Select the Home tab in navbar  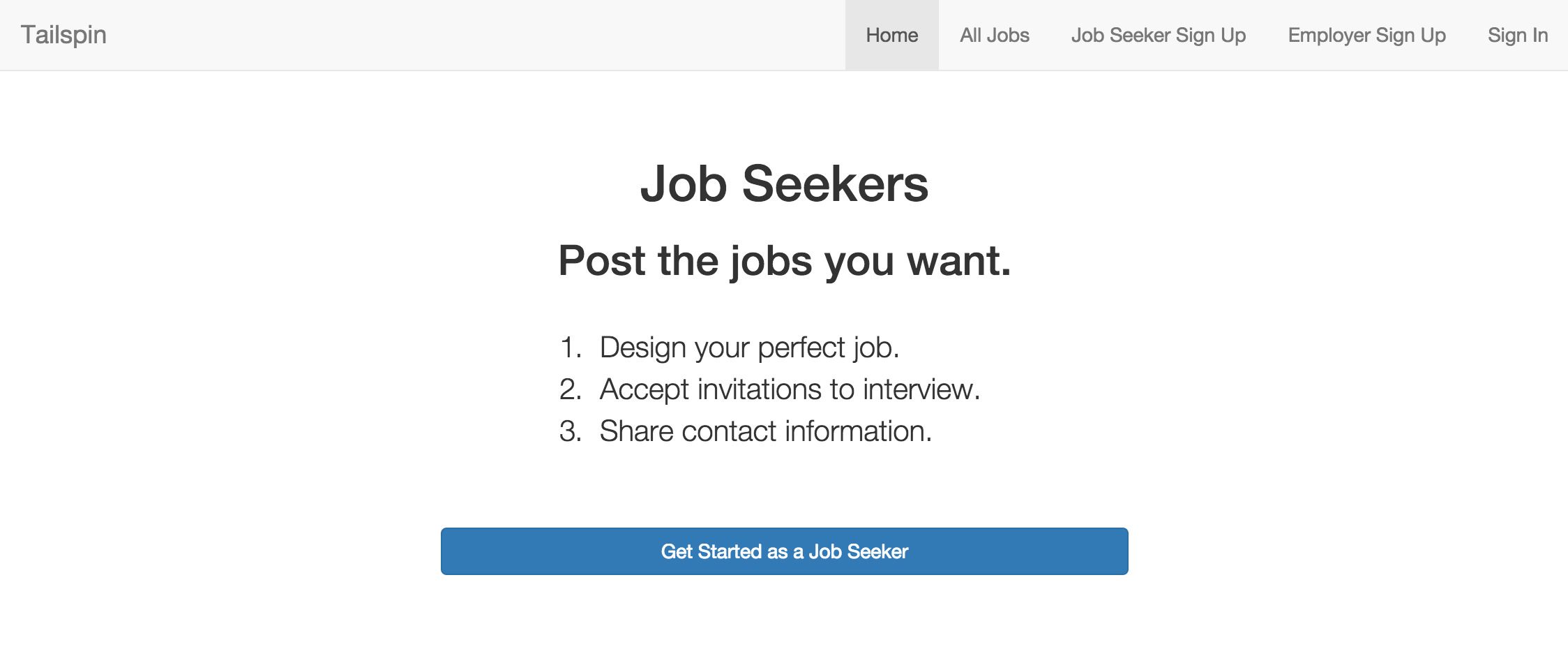click(891, 35)
